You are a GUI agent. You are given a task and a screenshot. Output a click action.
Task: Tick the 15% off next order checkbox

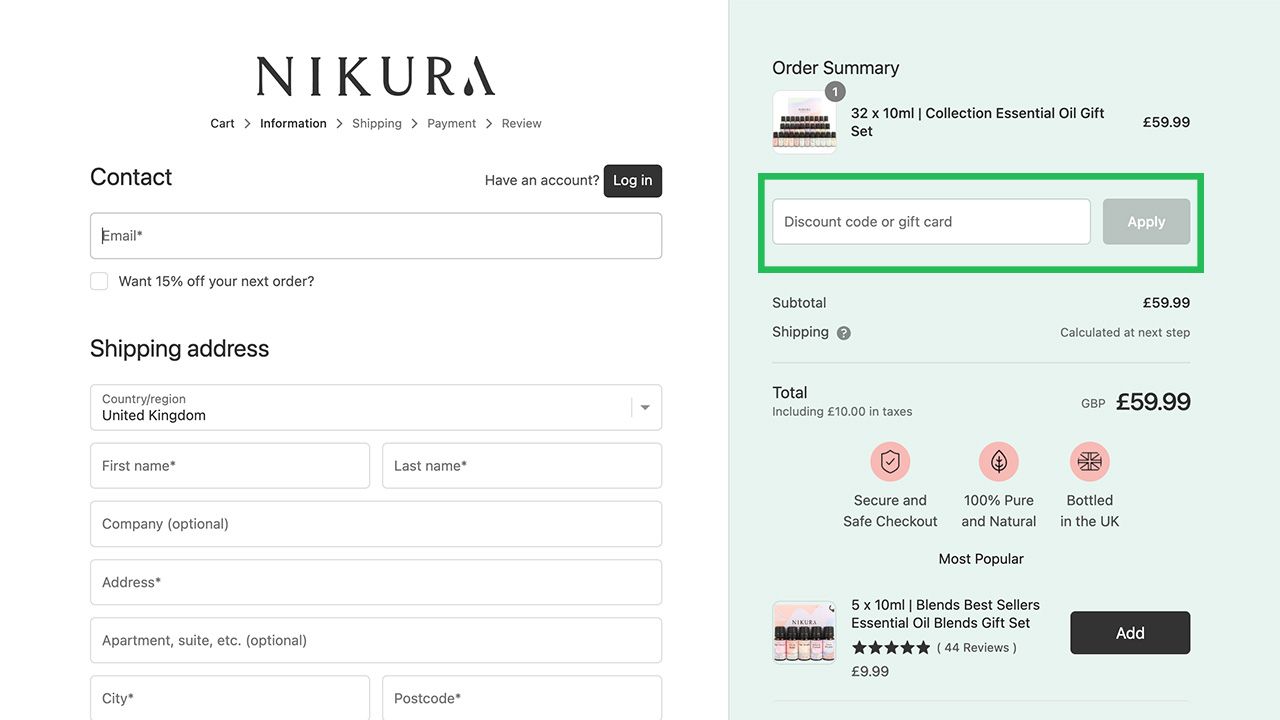coord(99,281)
